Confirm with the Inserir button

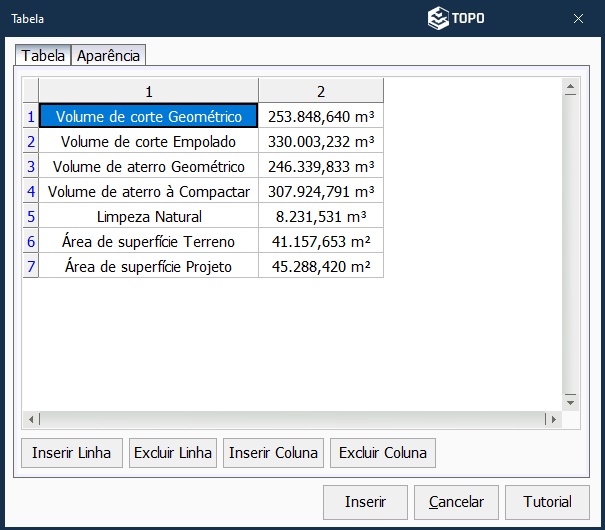[x=365, y=502]
